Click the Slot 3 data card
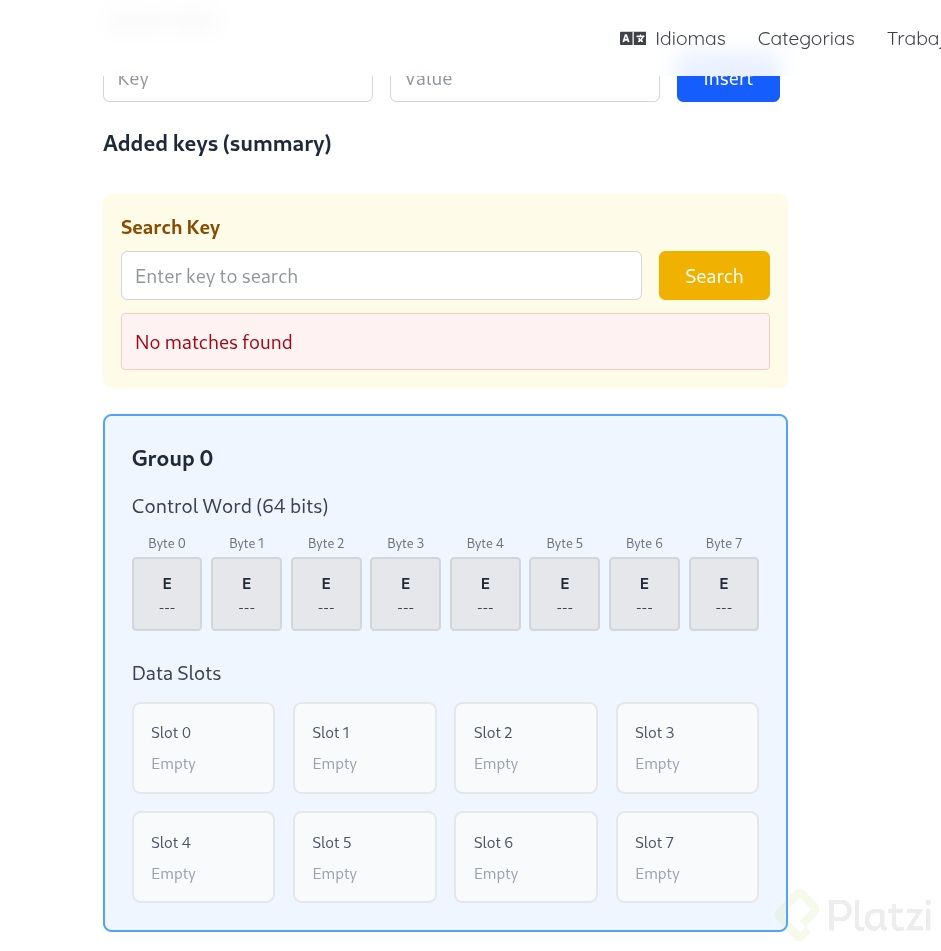The height and width of the screenshot is (951, 941). tap(687, 748)
